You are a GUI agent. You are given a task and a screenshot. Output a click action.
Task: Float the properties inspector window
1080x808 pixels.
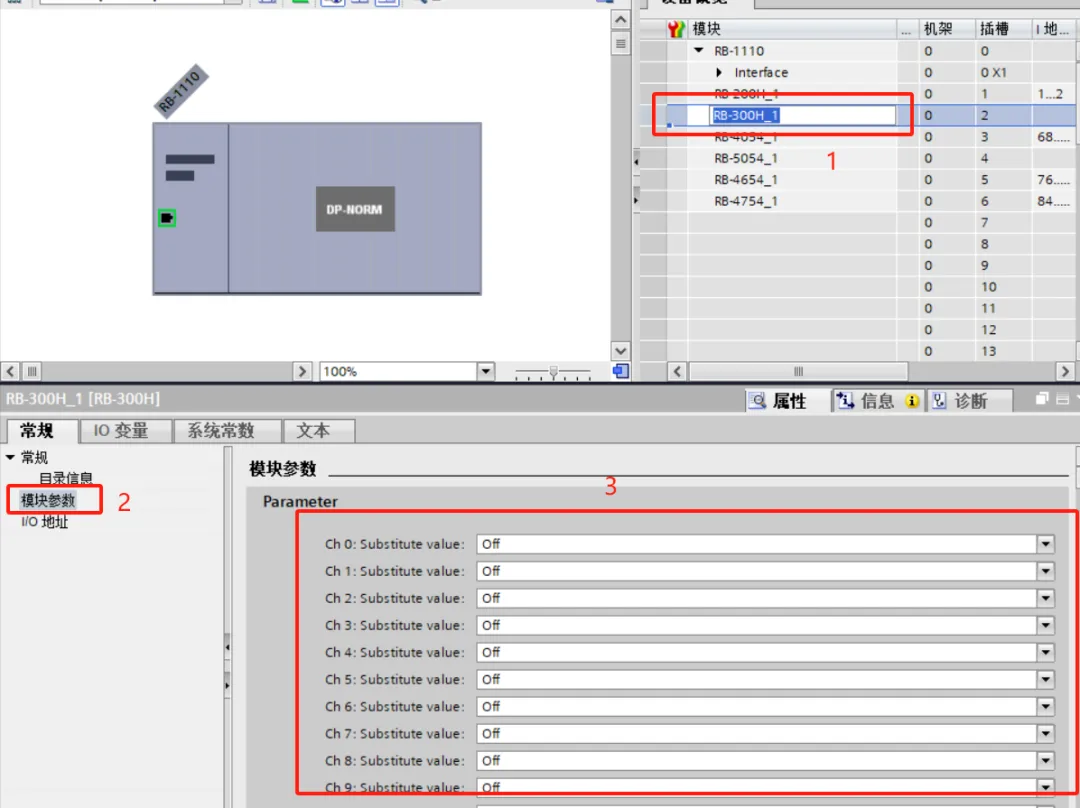[1043, 399]
